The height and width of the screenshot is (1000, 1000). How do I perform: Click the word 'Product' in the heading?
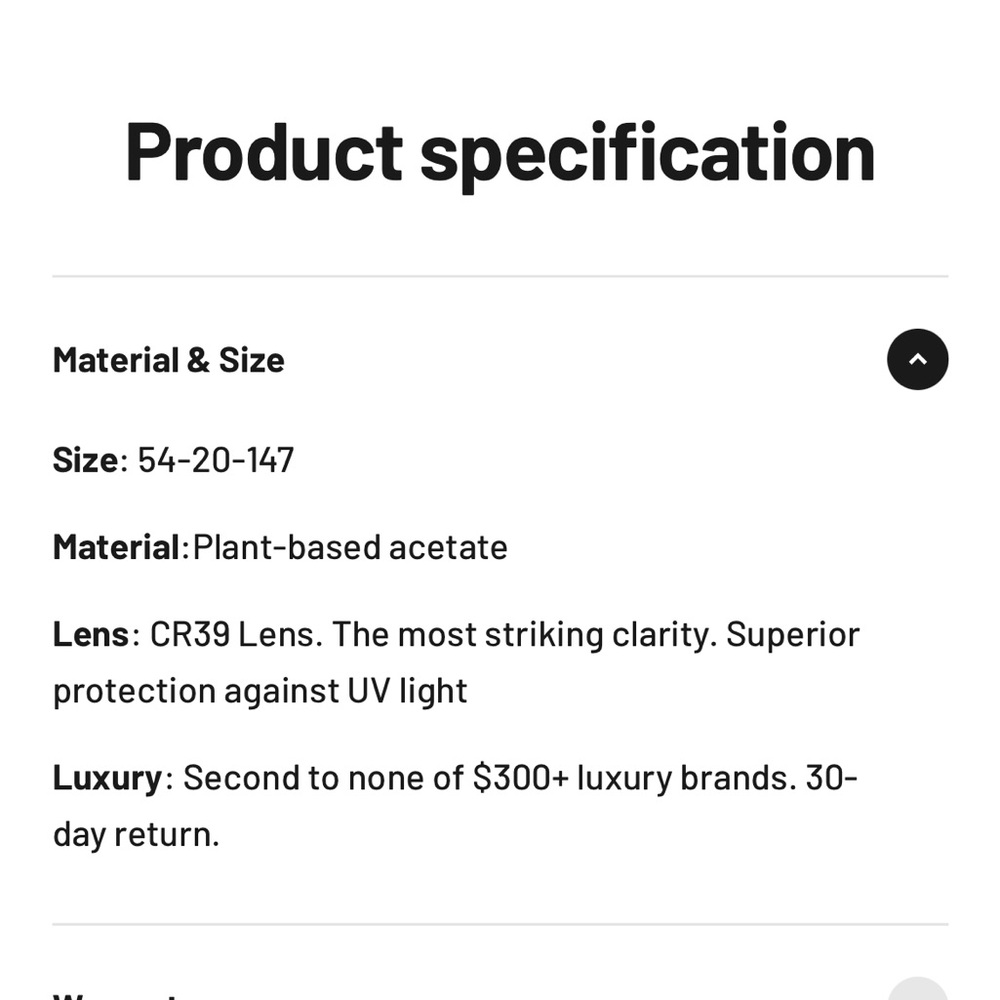[264, 152]
